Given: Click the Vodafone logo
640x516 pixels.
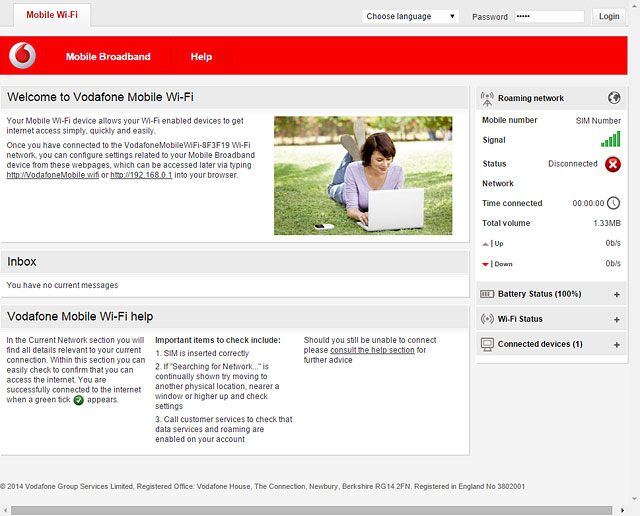Looking at the screenshot, I should 23,56.
